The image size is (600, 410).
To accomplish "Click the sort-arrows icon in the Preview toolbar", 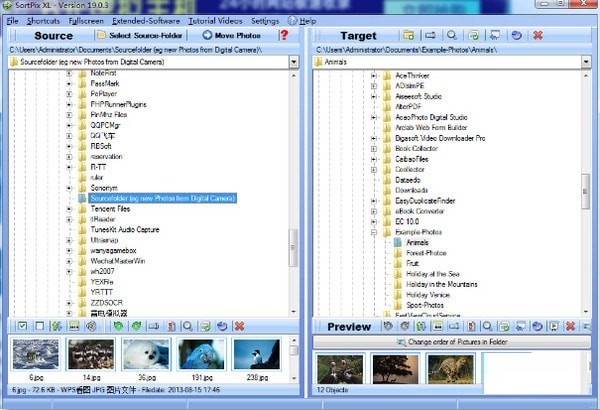I will click(x=421, y=326).
